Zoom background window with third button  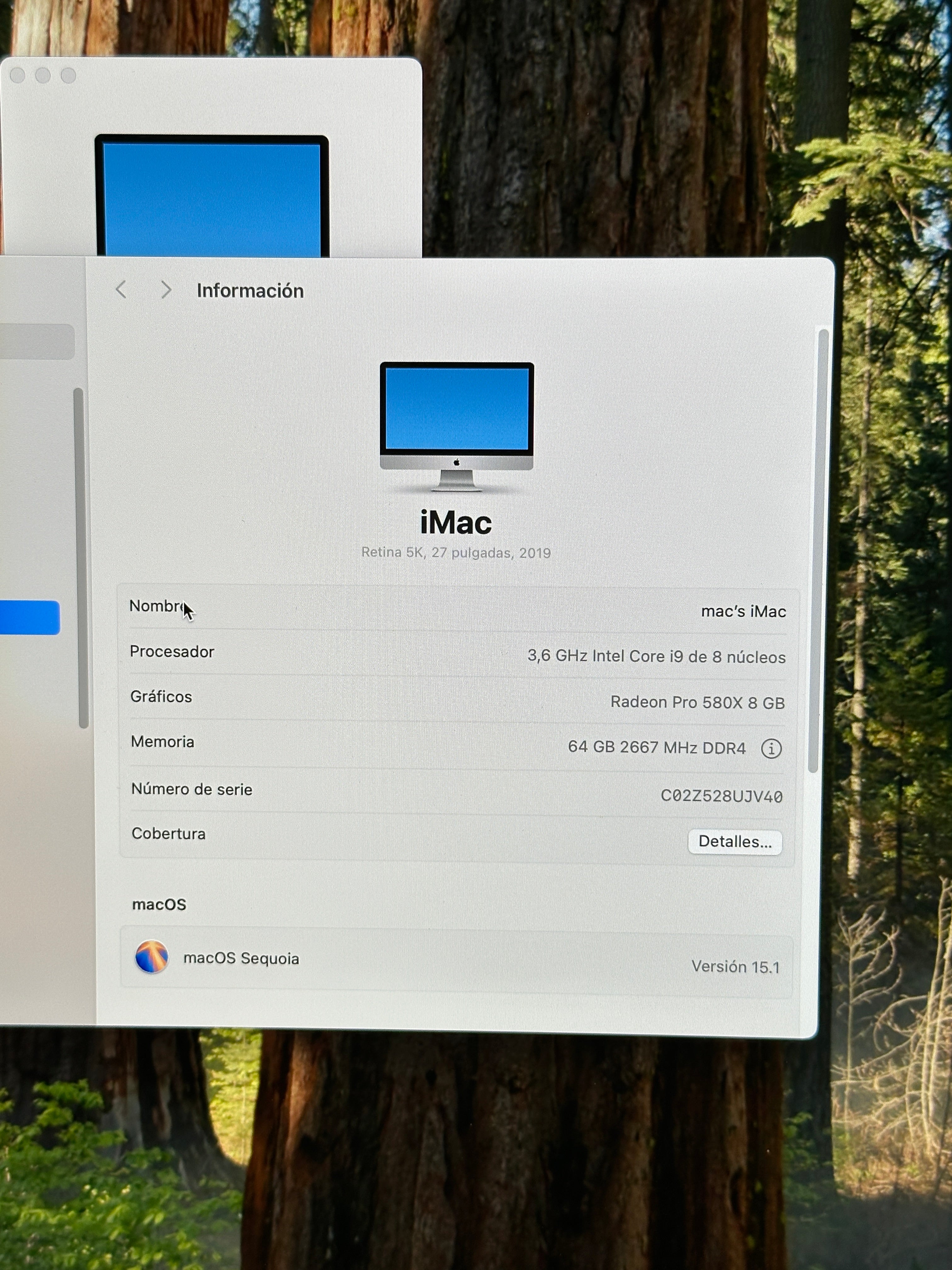click(x=68, y=75)
